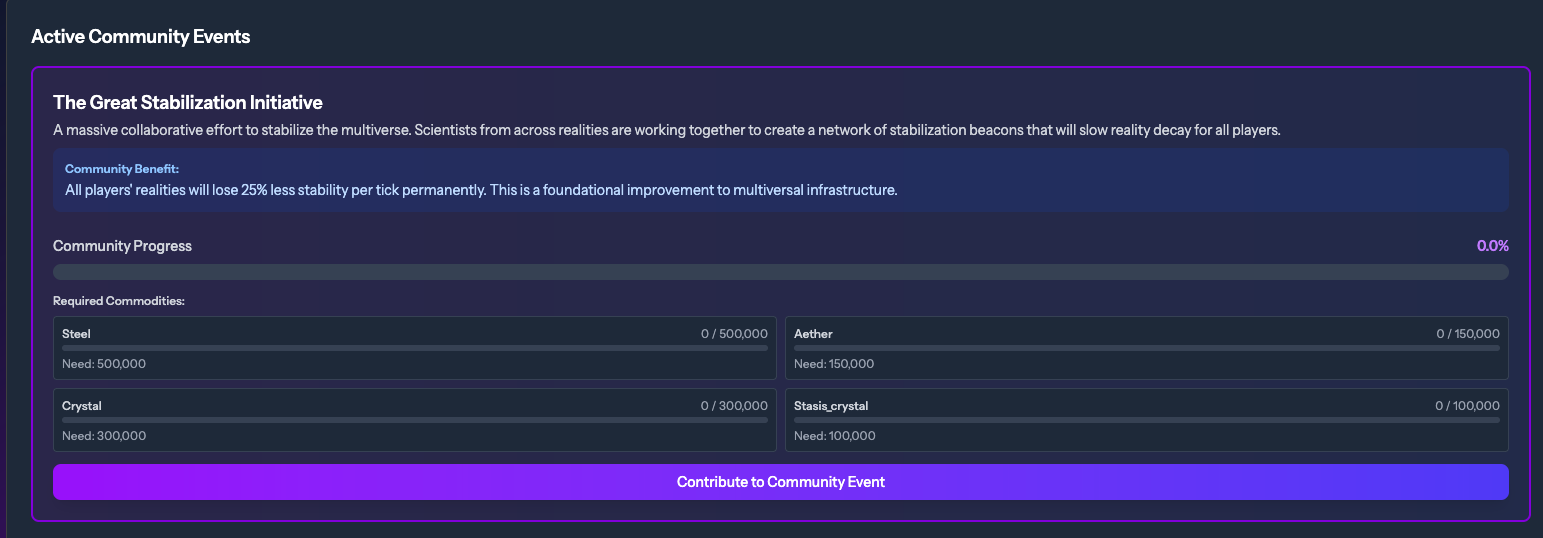This screenshot has width=1543, height=538.
Task: Click the 0.0% progress percentage
Action: point(1492,246)
